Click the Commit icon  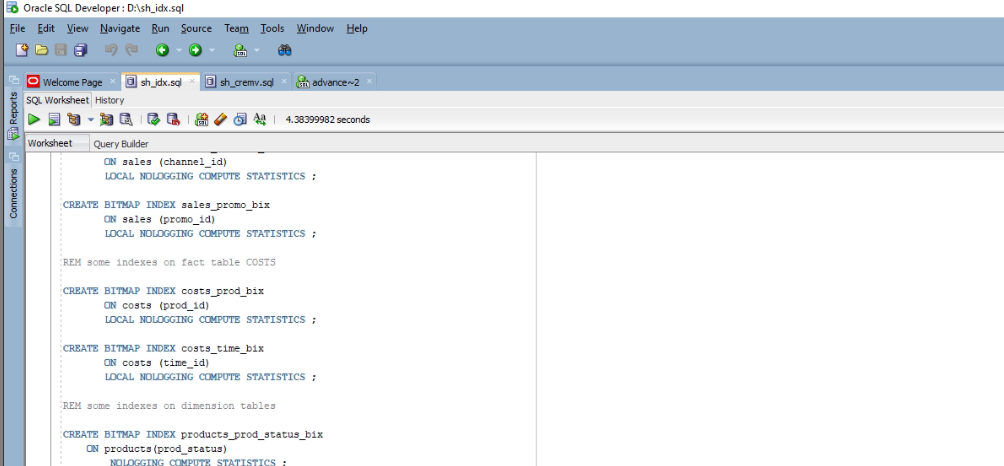coord(153,119)
